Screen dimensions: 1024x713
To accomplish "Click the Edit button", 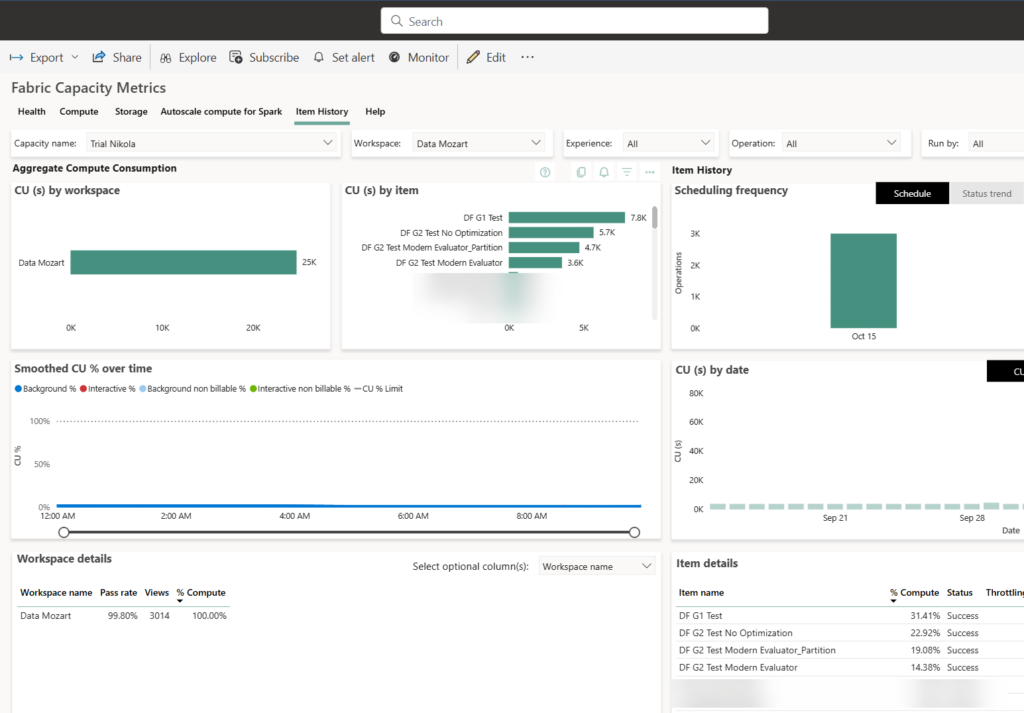I will (486, 57).
